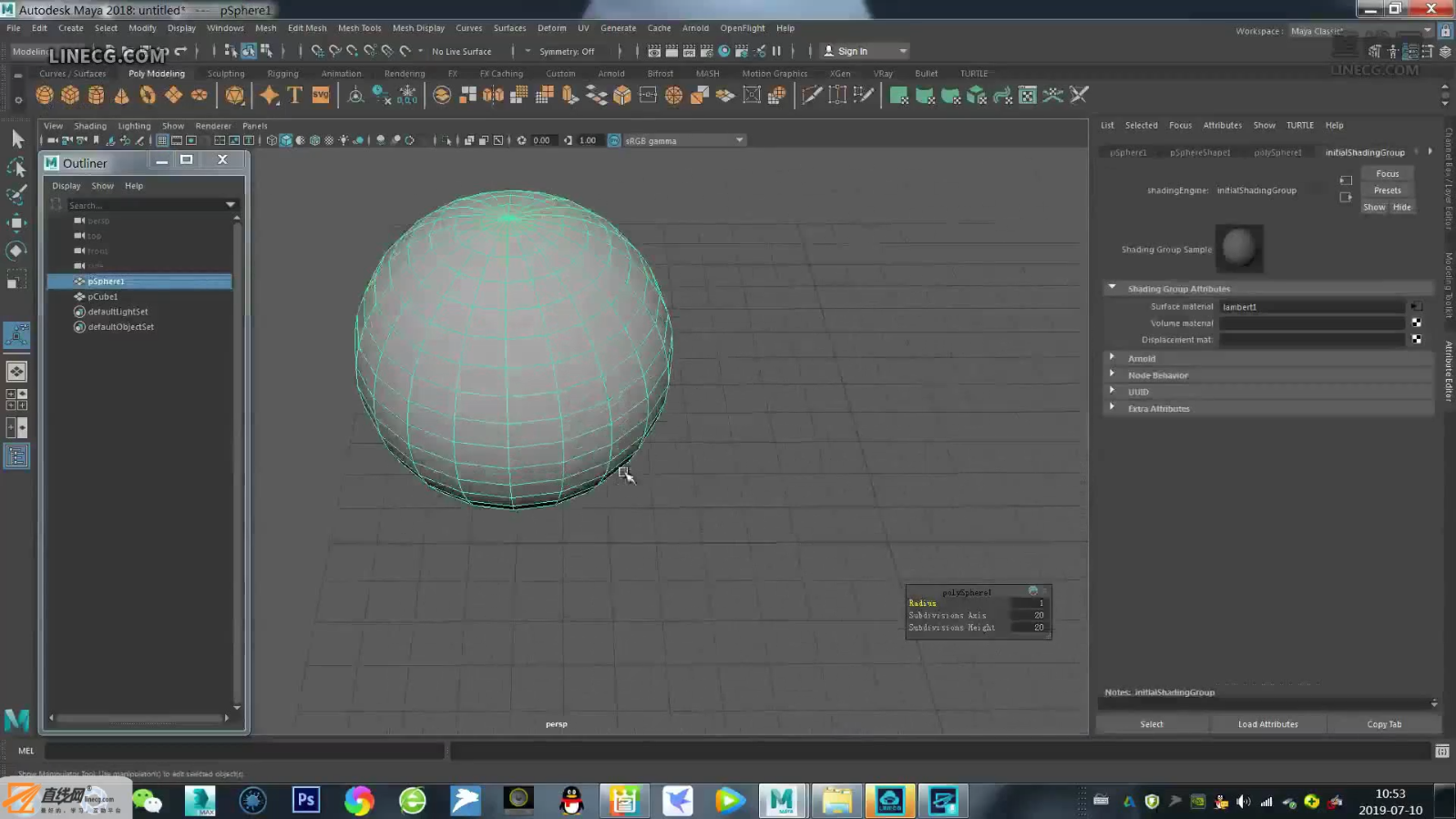Select the Select tool arrow in Tool Box
1456x819 pixels.
(x=16, y=138)
